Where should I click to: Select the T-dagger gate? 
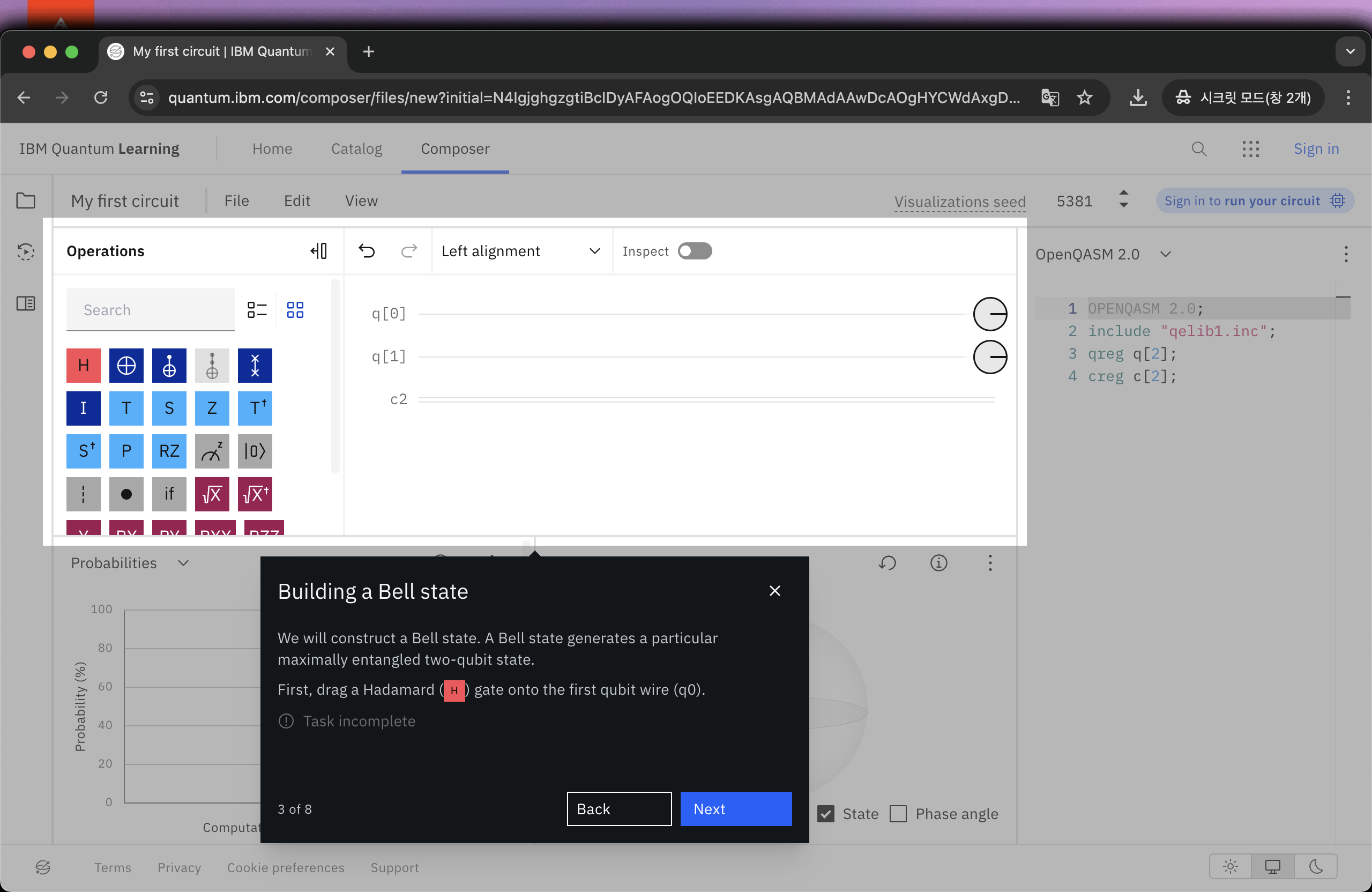[x=255, y=408]
